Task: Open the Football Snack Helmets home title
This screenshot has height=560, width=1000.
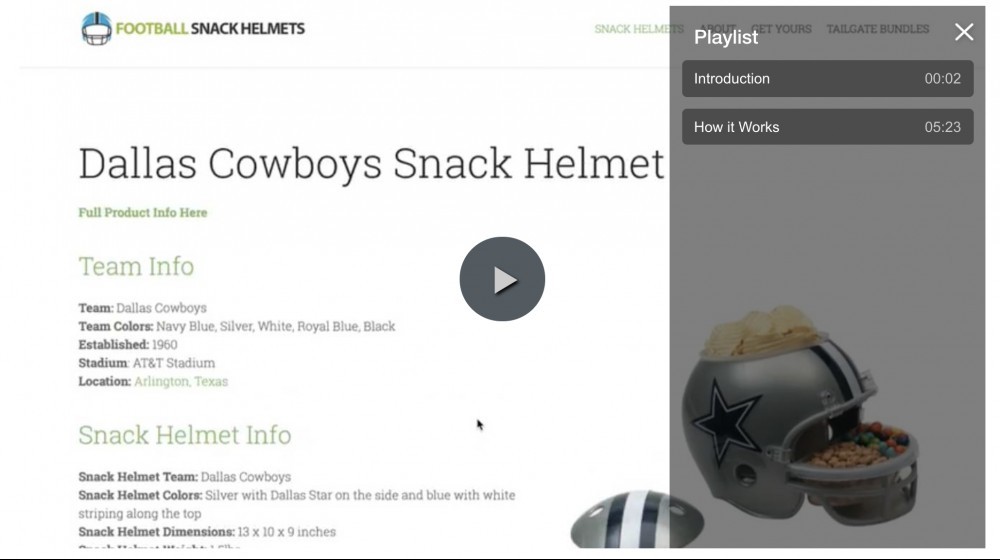Action: coord(210,29)
